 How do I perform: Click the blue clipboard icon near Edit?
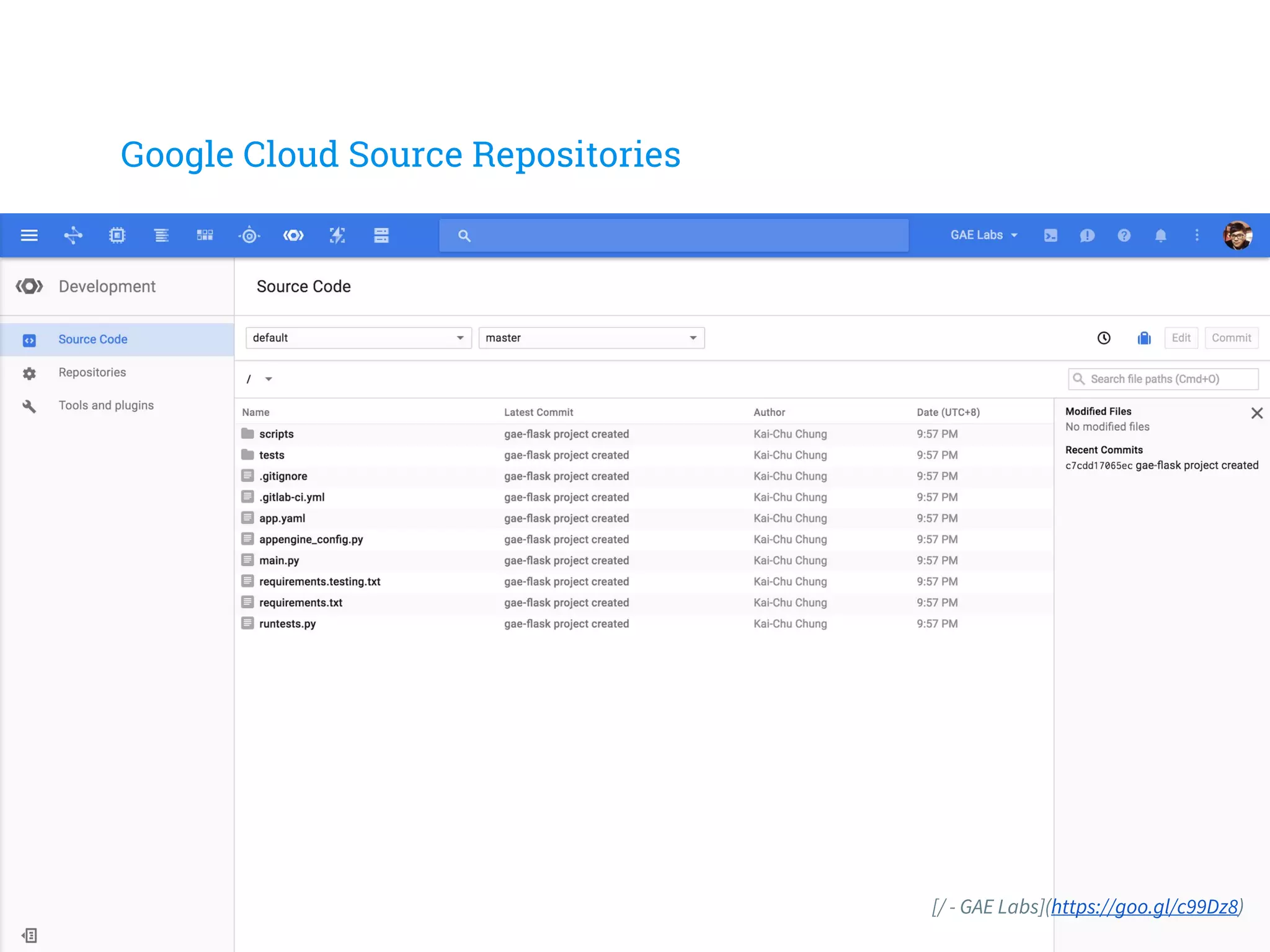point(1144,338)
